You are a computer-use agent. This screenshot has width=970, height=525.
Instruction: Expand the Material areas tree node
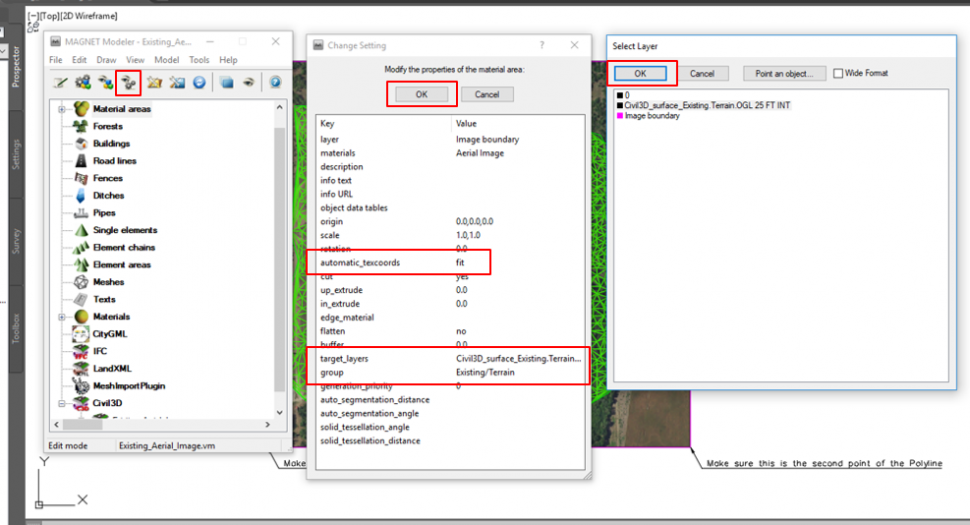tap(62, 109)
